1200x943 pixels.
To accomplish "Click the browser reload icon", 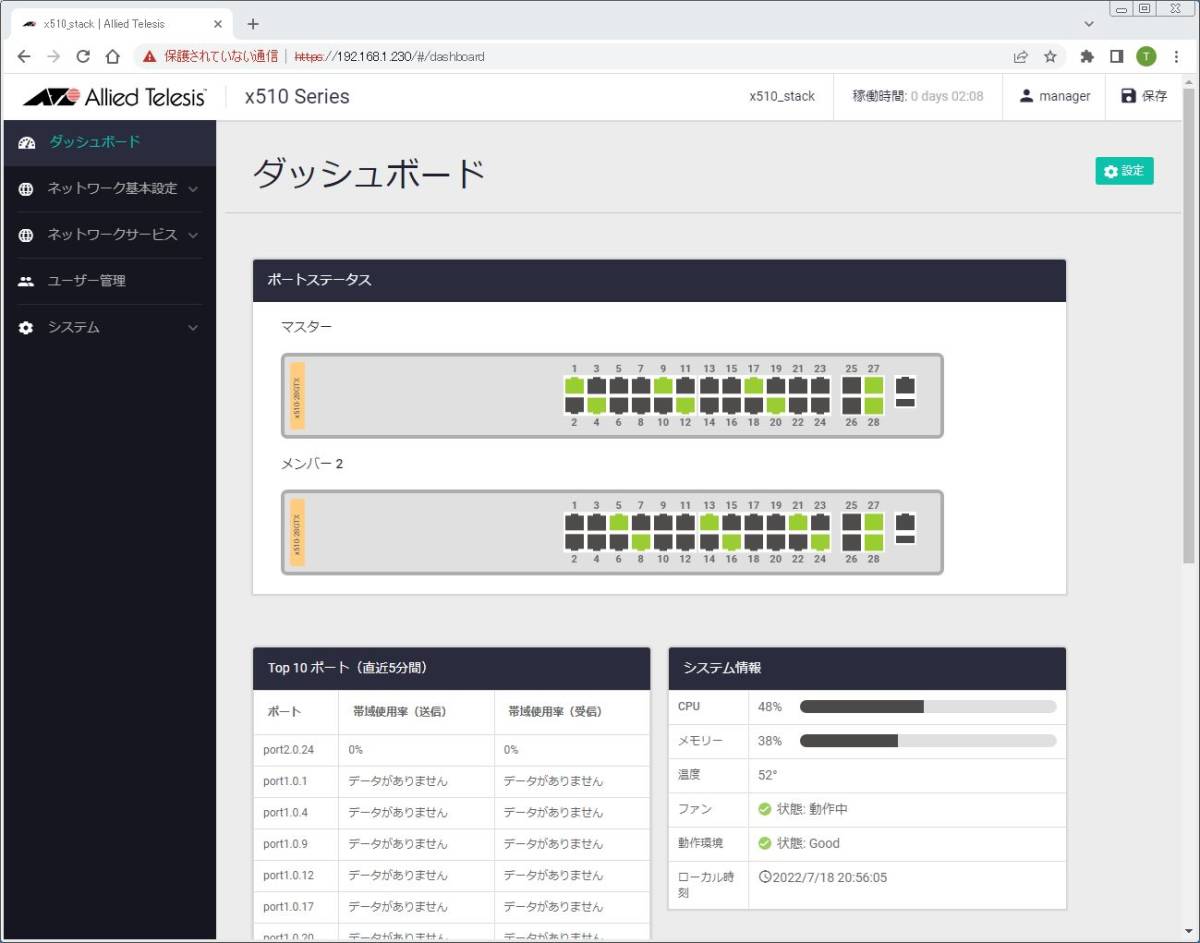I will click(x=83, y=57).
